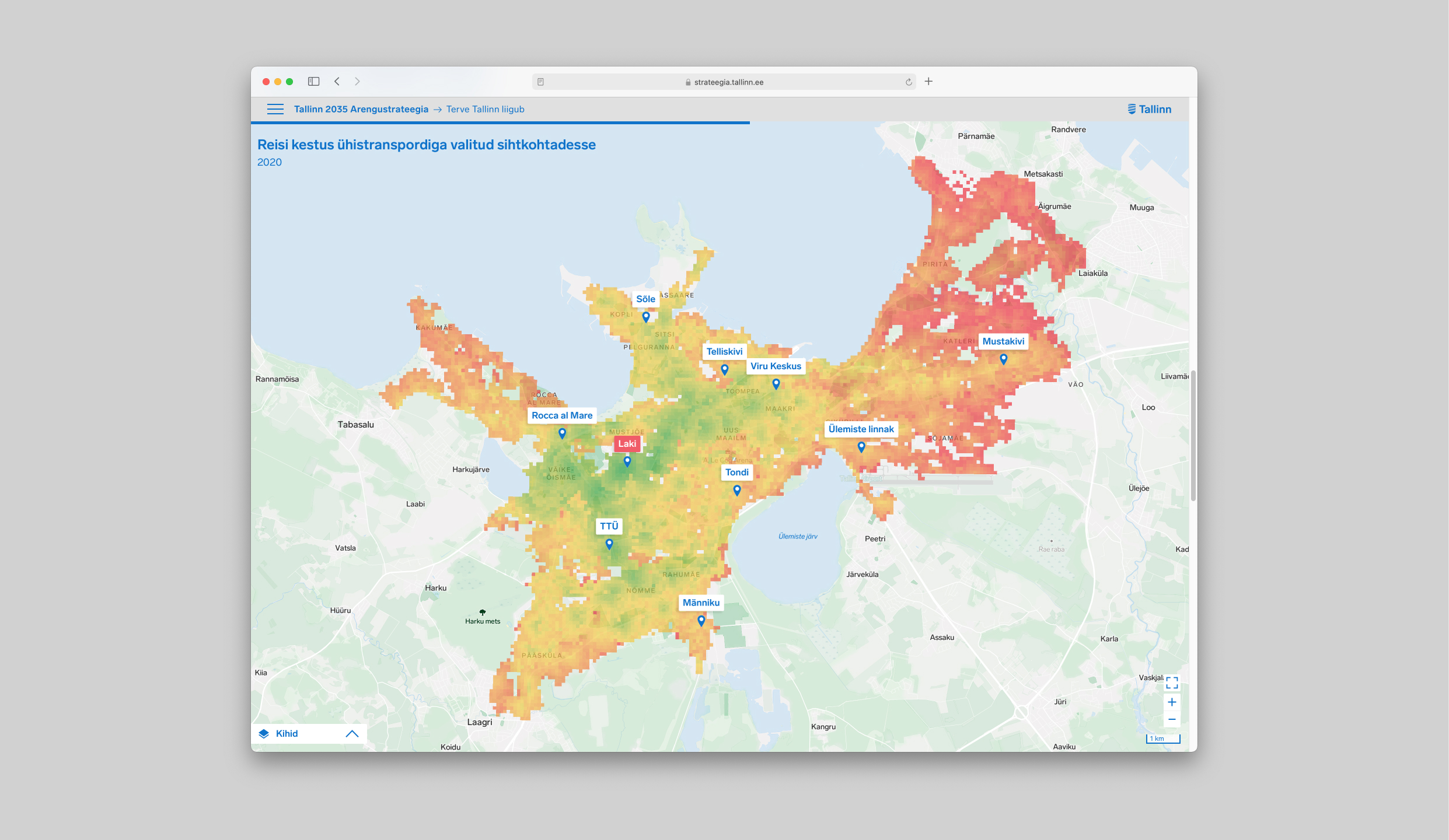1449x840 pixels.
Task: Click the fullscreen map icon
Action: click(x=1171, y=682)
